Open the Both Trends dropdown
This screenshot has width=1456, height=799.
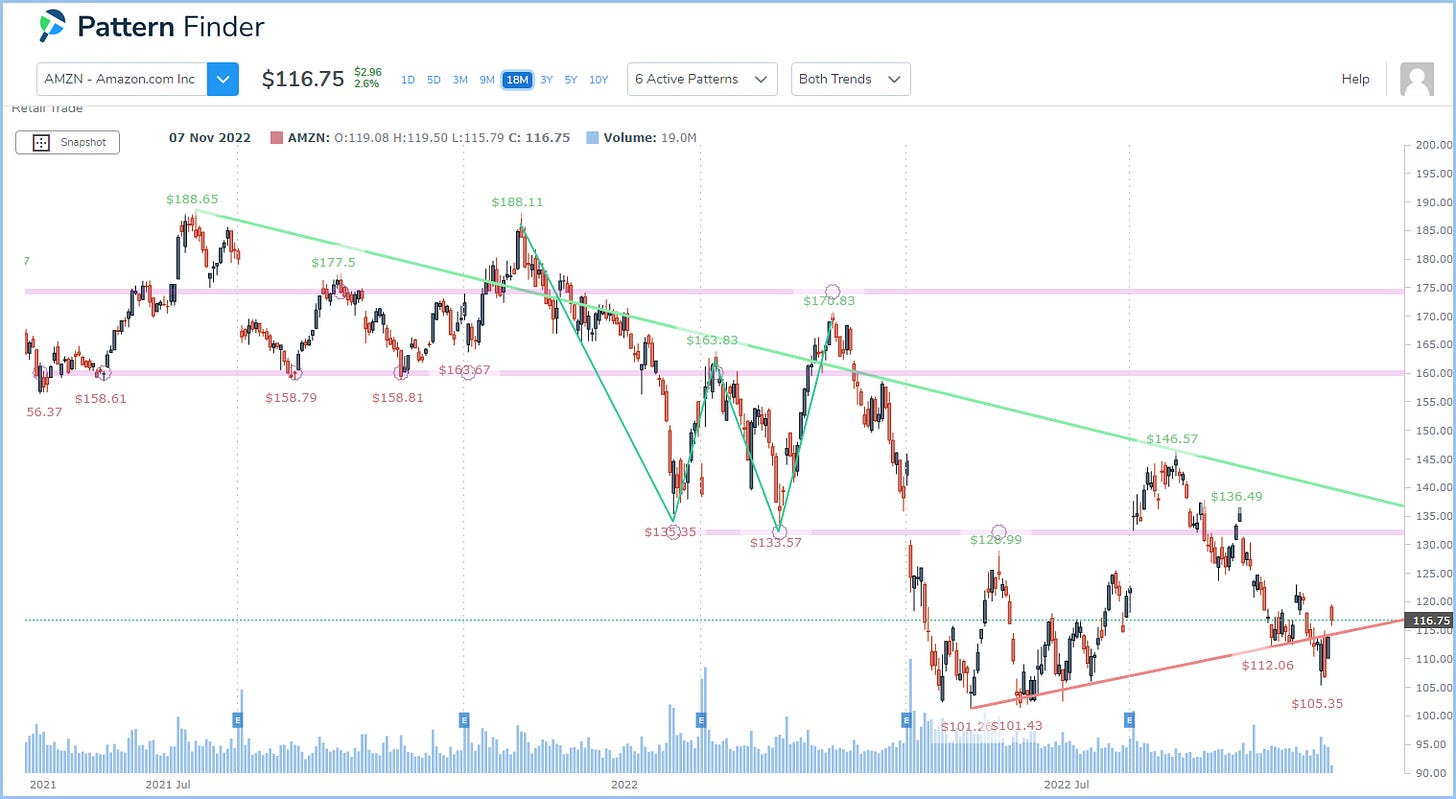(850, 79)
